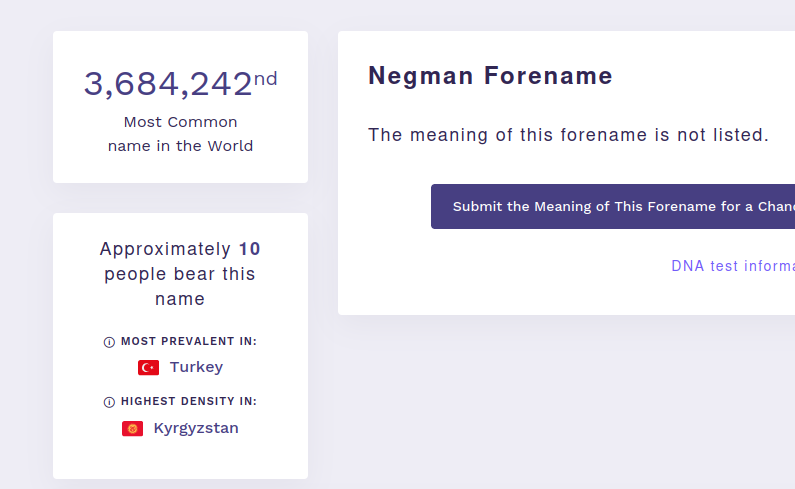Image resolution: width=795 pixels, height=489 pixels.
Task: Click the 'HIGHEST DENSITY IN:' label
Action: pos(188,402)
